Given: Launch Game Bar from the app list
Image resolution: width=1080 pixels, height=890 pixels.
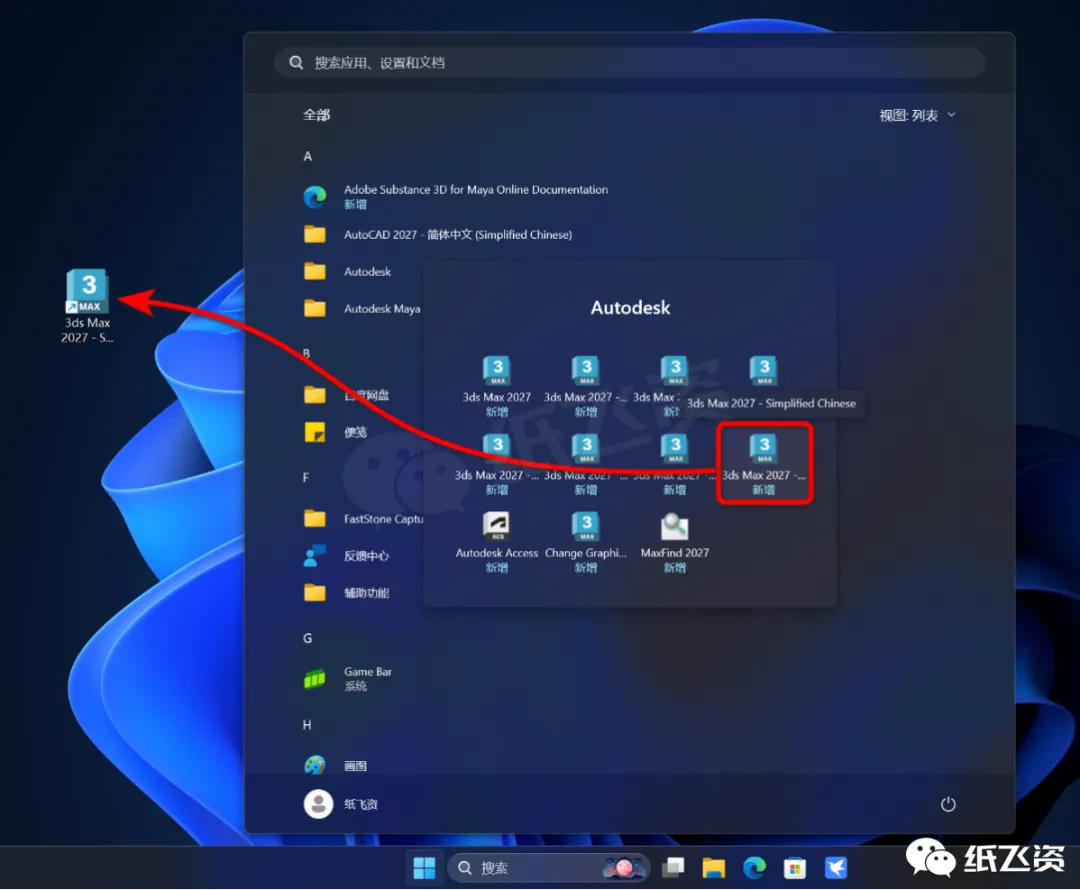Looking at the screenshot, I should pyautogui.click(x=347, y=679).
